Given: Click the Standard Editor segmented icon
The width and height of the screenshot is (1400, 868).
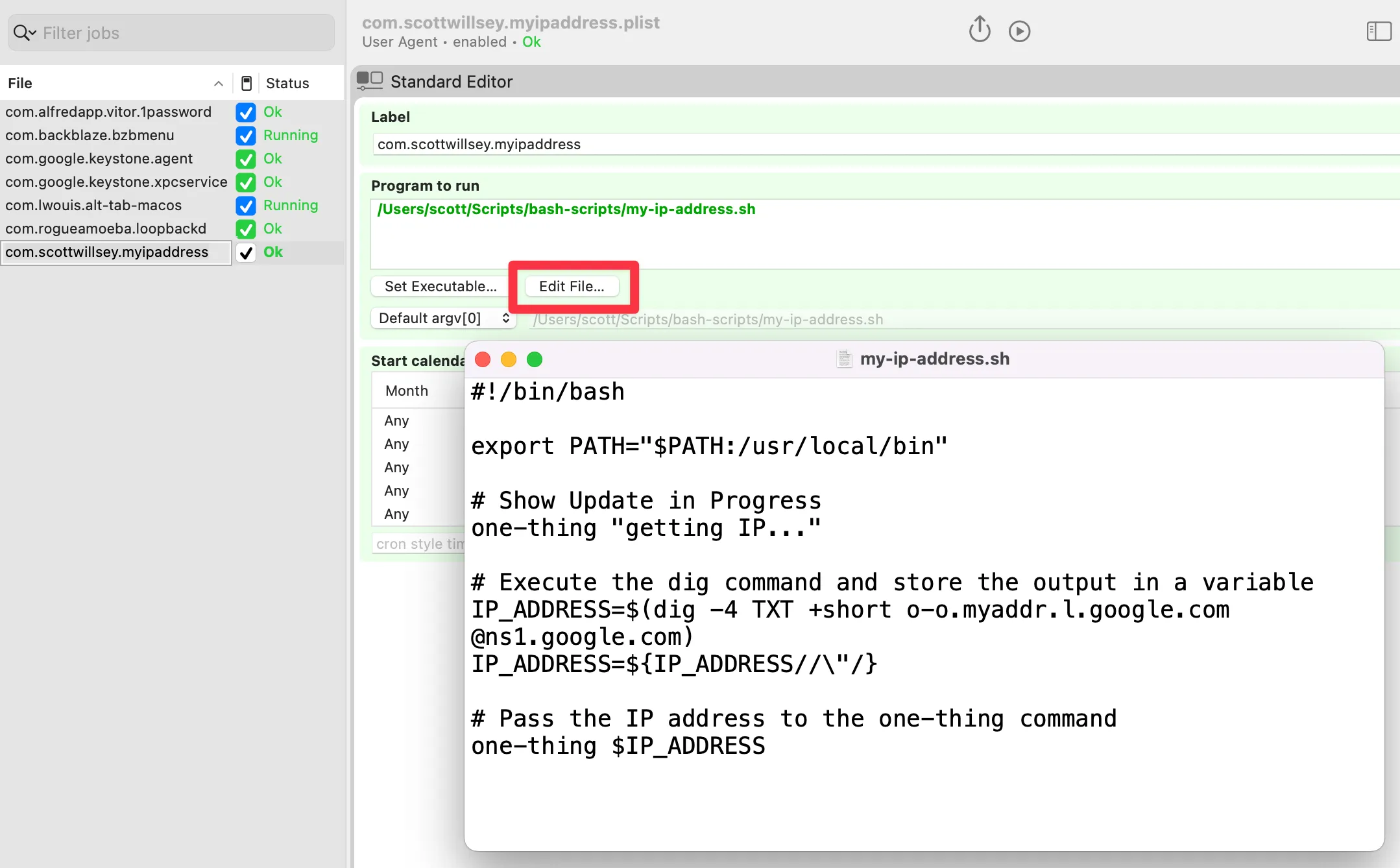Looking at the screenshot, I should pyautogui.click(x=369, y=80).
